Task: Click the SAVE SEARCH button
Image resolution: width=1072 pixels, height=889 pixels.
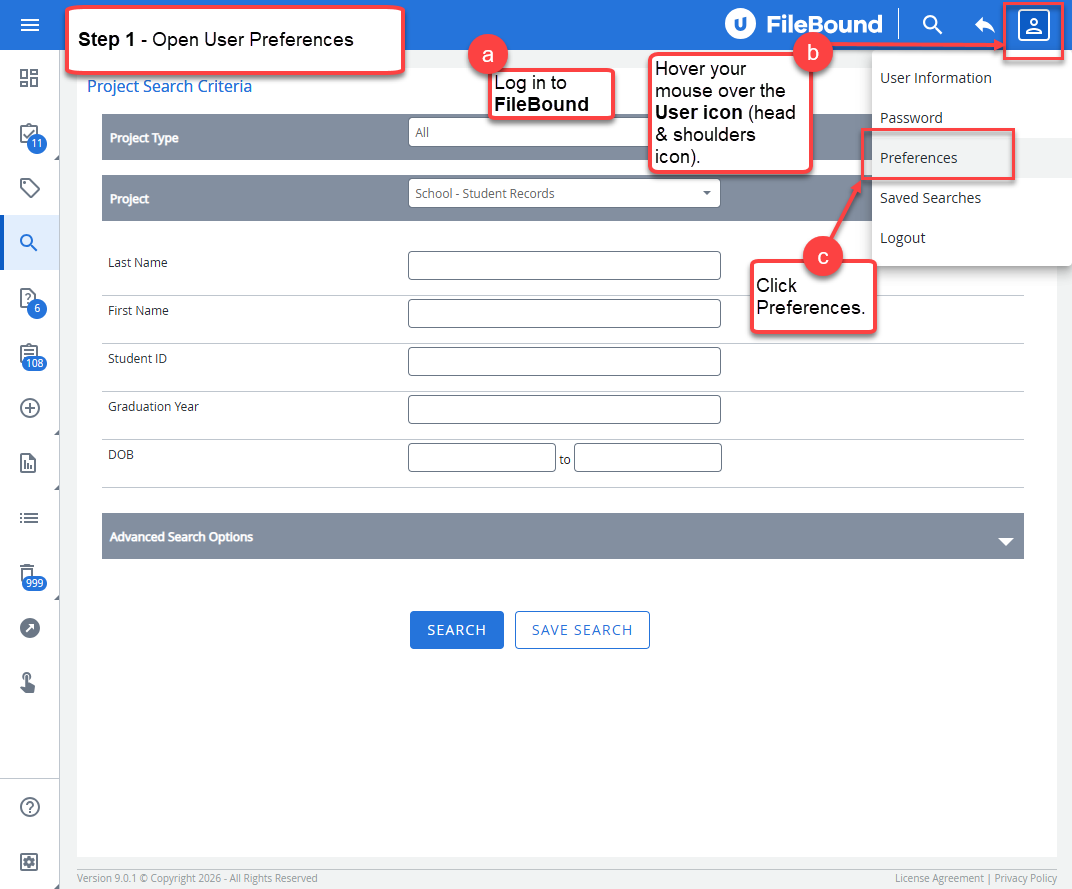Action: point(582,630)
